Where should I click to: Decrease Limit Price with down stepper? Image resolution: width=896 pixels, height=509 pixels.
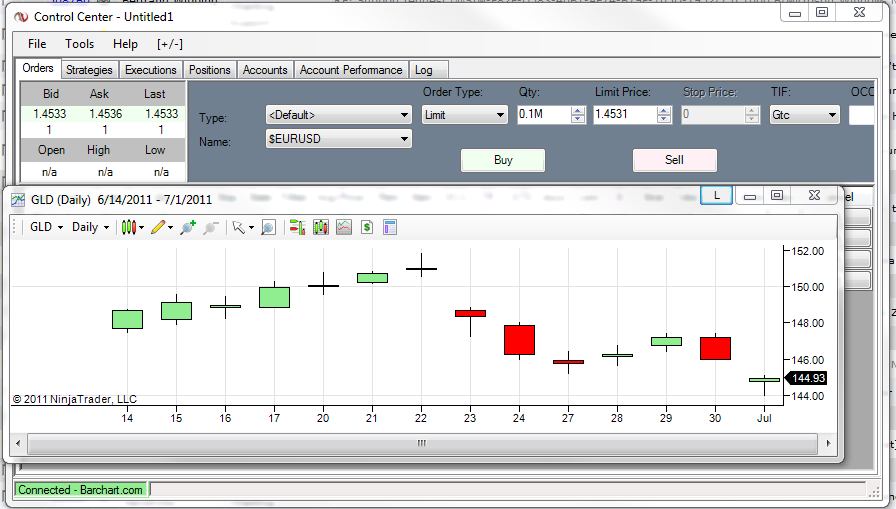pyautogui.click(x=663, y=119)
